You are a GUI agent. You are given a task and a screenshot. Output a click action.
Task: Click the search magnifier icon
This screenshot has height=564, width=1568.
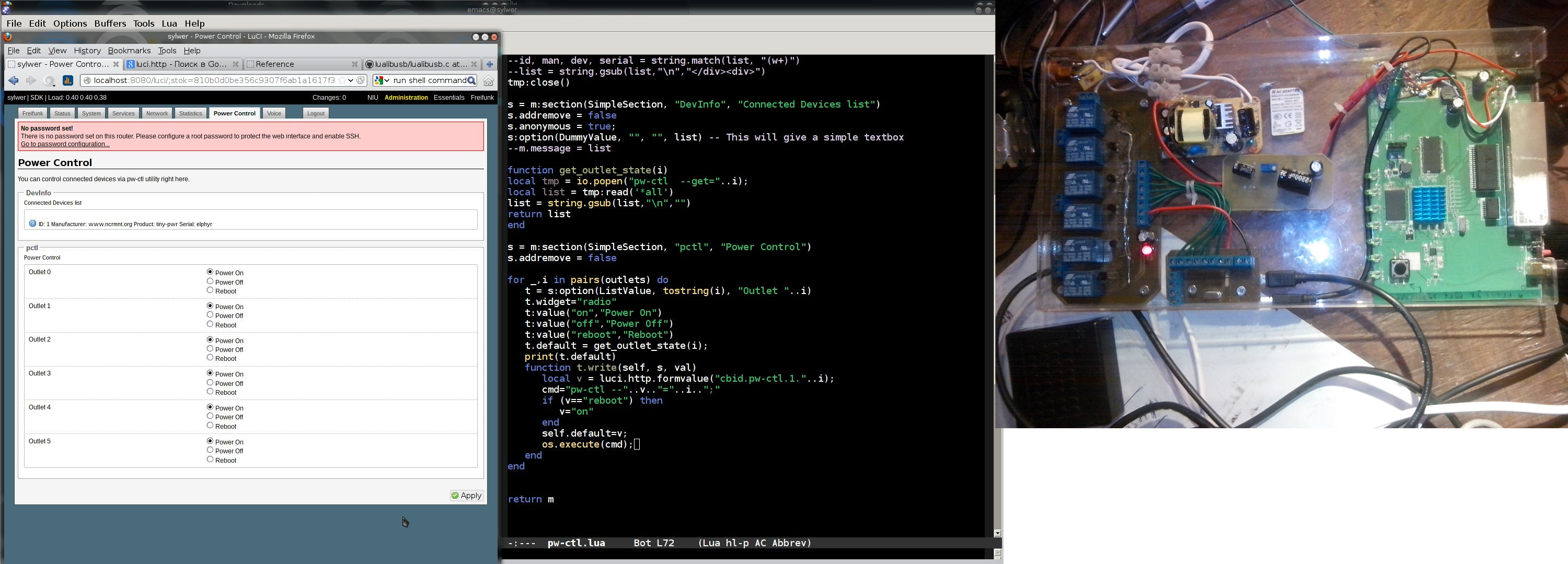tap(471, 80)
